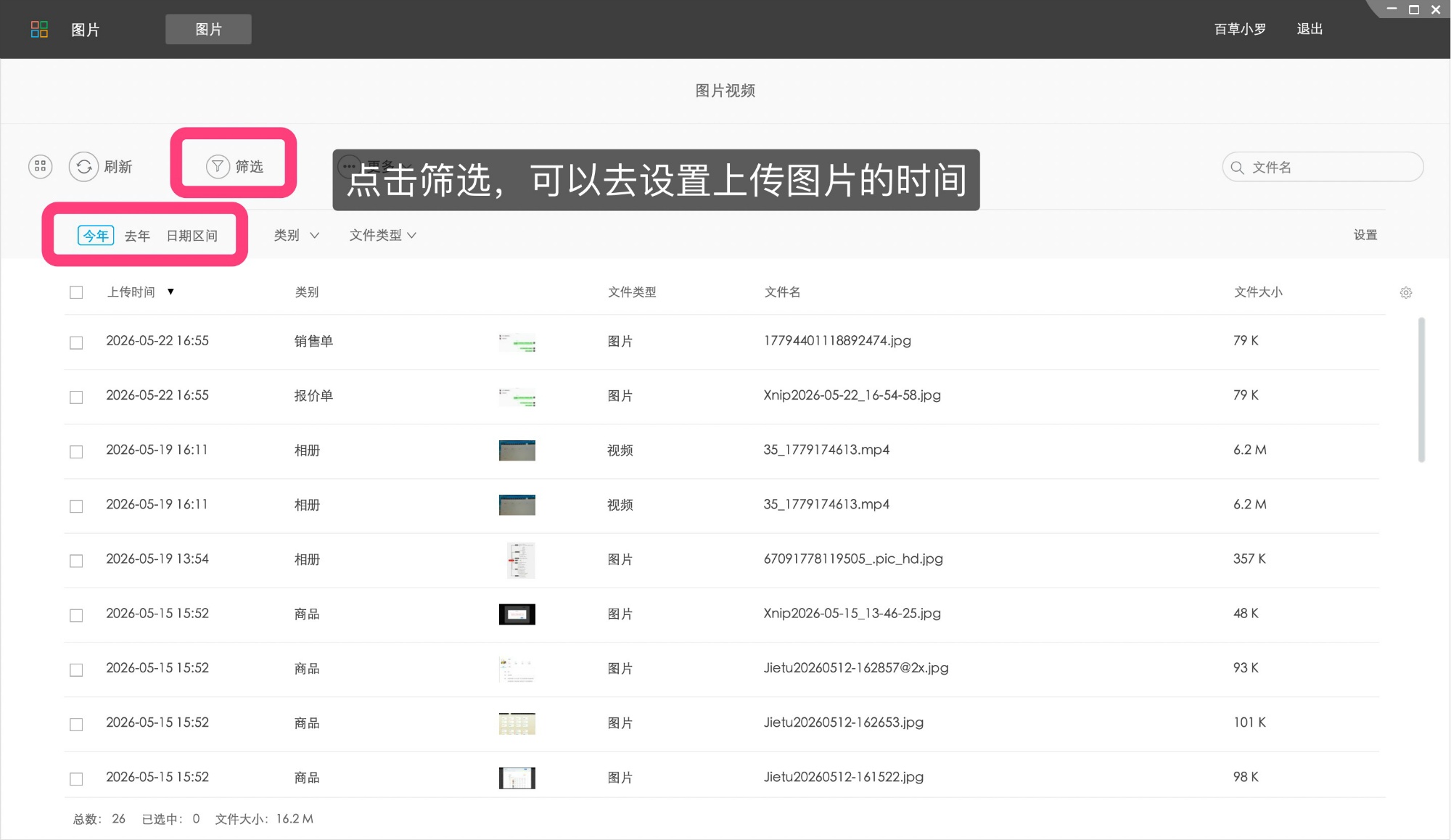The image size is (1451, 840).
Task: Select the 今年 date filter
Action: pyautogui.click(x=96, y=236)
